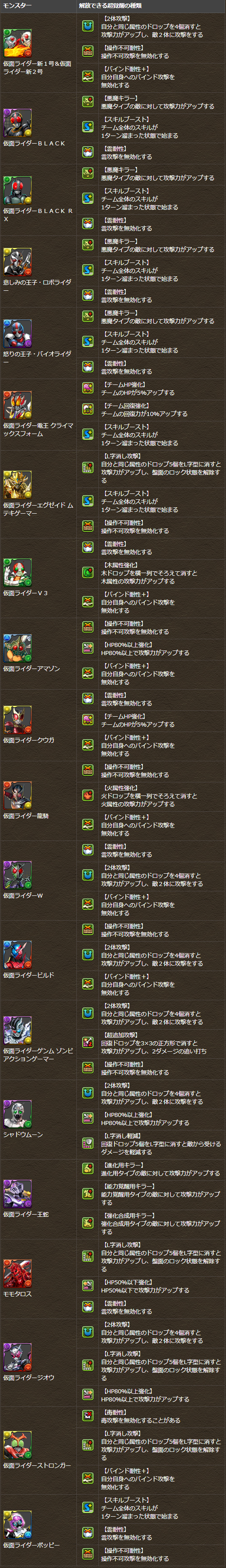Click the チーム回復強化 awakening icon
Image resolution: width=226 pixels, height=1568 pixels.
88,409
